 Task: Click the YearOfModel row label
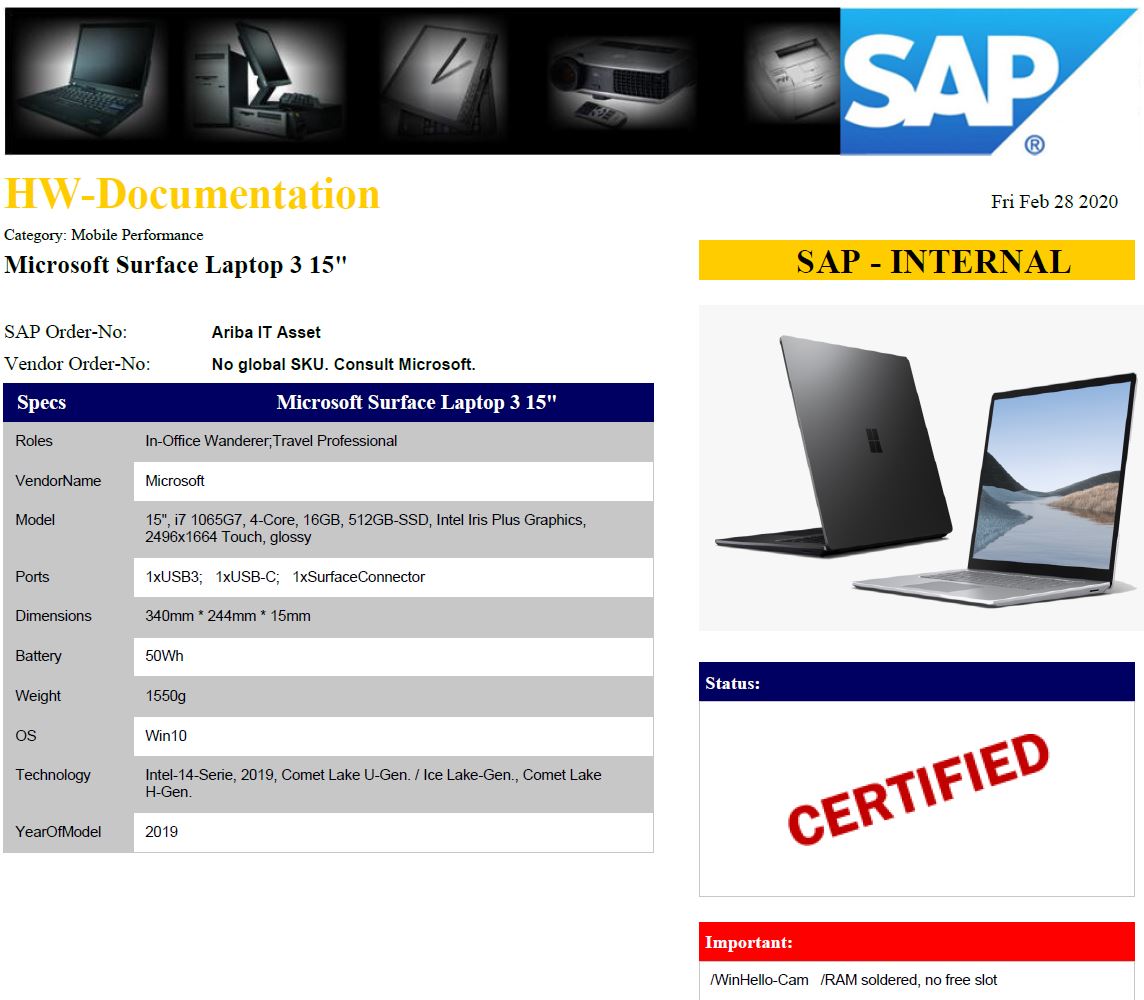click(58, 832)
